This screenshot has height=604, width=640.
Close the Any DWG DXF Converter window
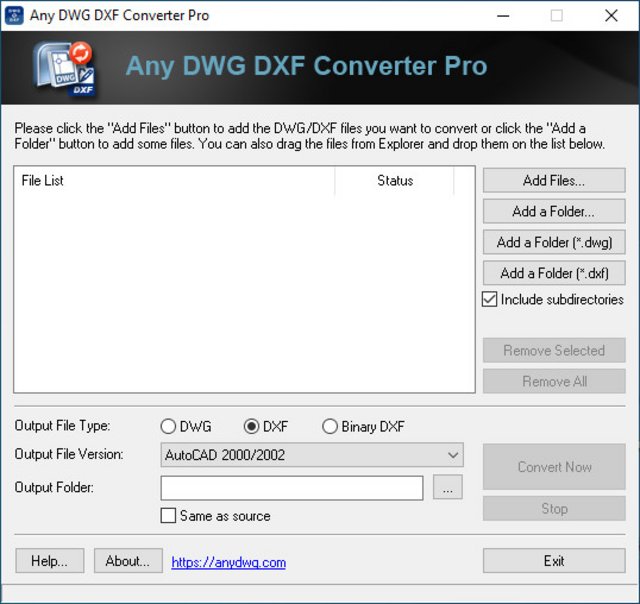(611, 16)
